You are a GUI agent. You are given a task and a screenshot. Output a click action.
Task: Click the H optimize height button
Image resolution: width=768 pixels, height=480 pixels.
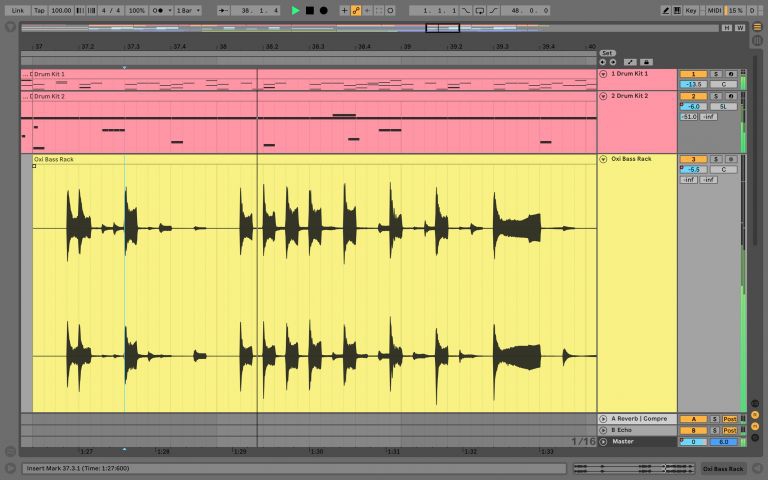pyautogui.click(x=727, y=28)
